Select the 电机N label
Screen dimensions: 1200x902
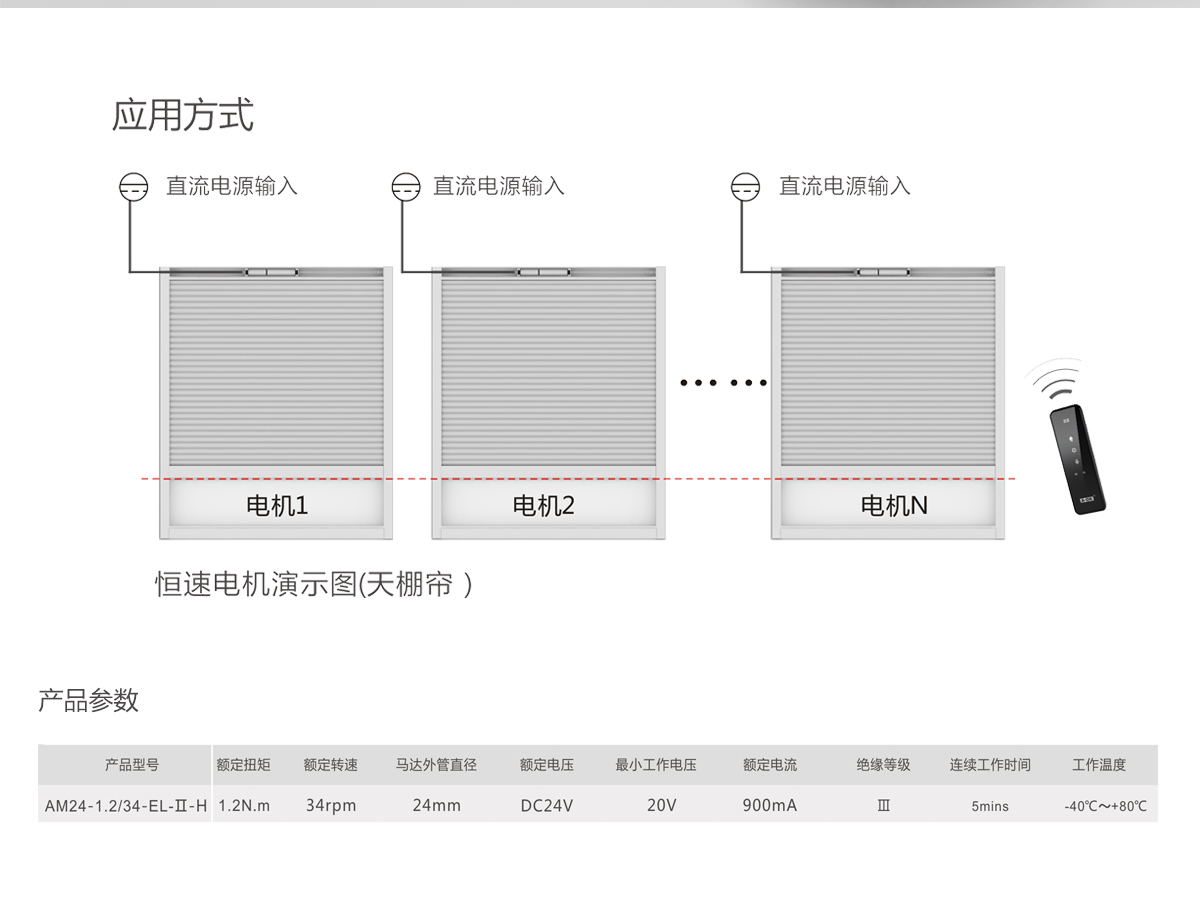(x=893, y=506)
